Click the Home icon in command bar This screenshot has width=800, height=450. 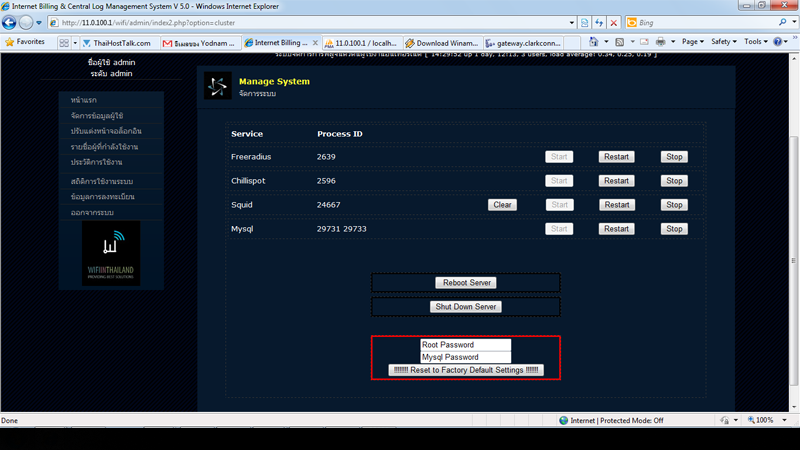(593, 42)
